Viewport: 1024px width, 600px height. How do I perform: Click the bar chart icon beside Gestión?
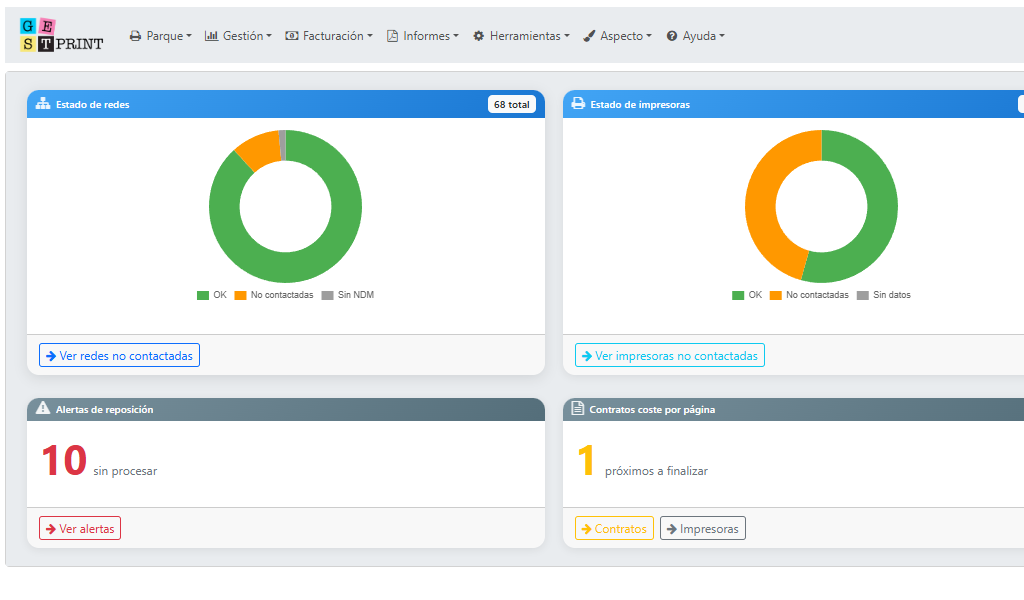[x=211, y=36]
